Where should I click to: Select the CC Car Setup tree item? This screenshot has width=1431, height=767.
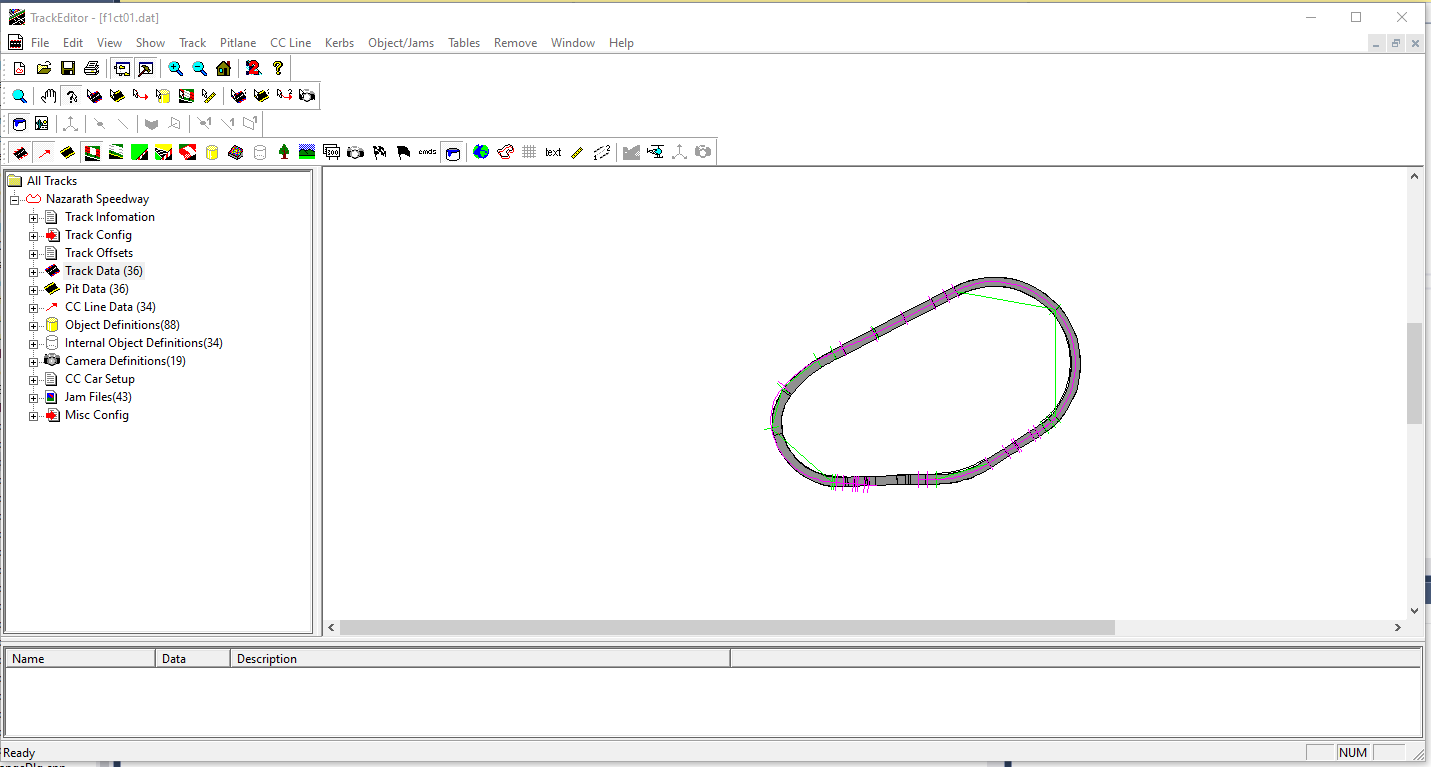click(x=100, y=379)
